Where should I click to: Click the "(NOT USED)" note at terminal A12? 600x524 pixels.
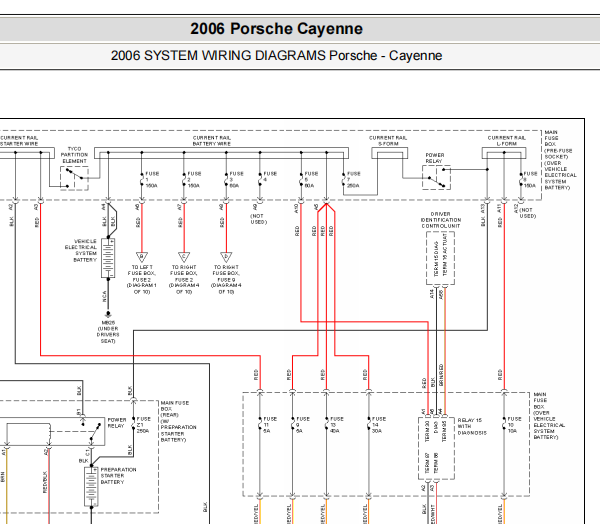(x=528, y=213)
